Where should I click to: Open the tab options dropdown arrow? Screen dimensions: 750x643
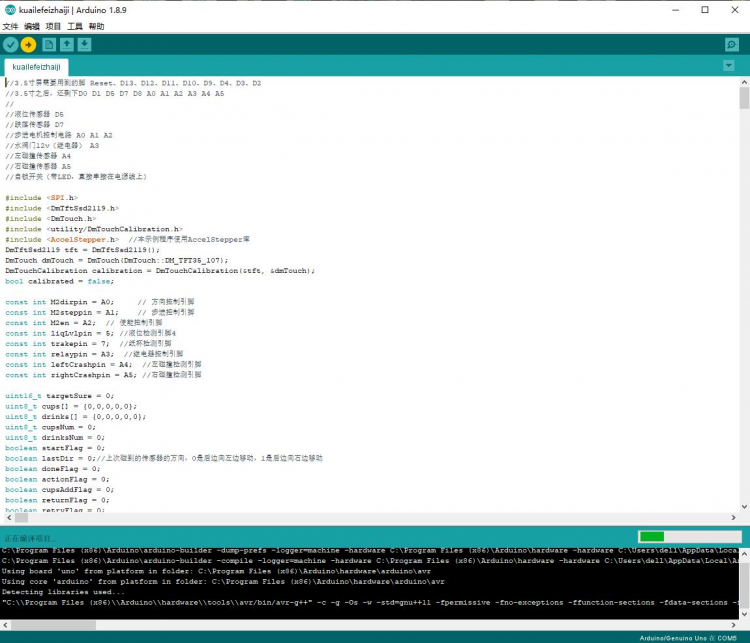click(728, 66)
